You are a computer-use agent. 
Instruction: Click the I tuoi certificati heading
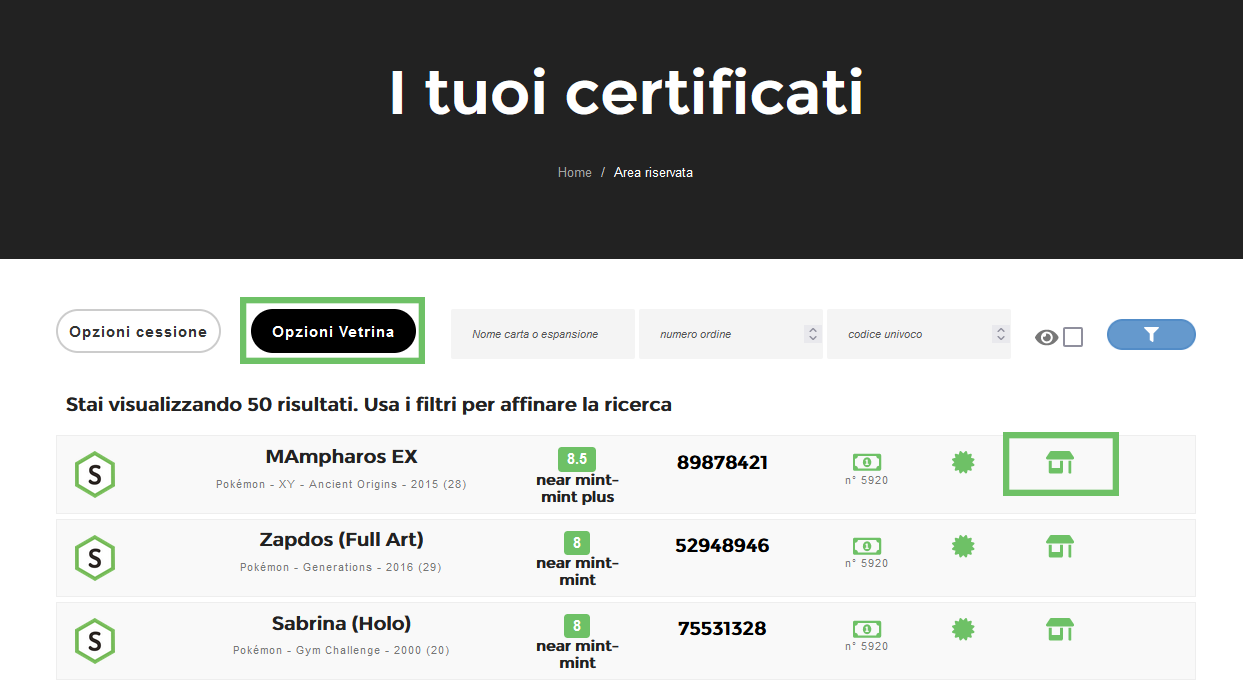(x=626, y=93)
